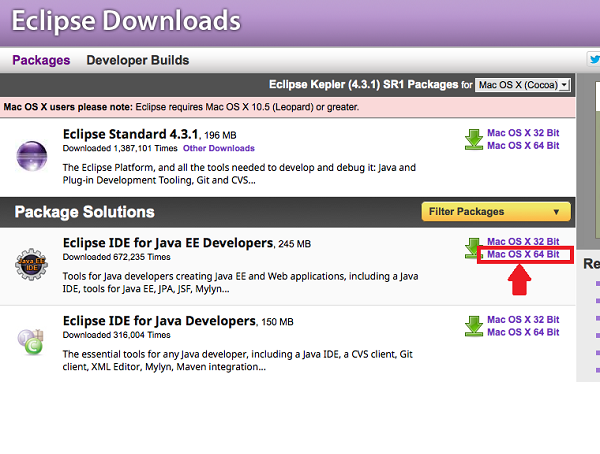The height and width of the screenshot is (454, 600).
Task: Download Java Developers Mac OS X 64 Bit
Action: coord(523,332)
